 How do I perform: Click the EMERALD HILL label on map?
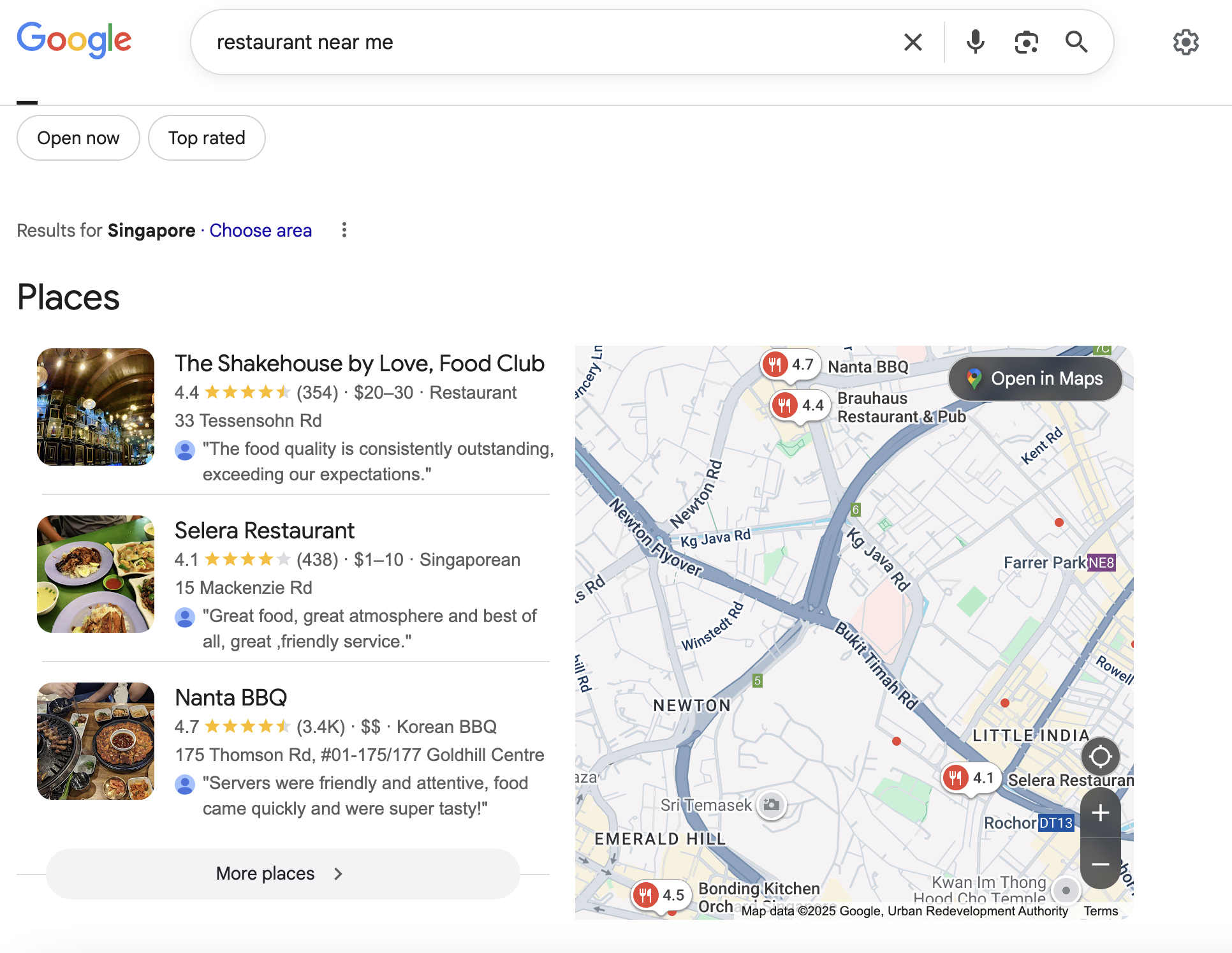[660, 839]
